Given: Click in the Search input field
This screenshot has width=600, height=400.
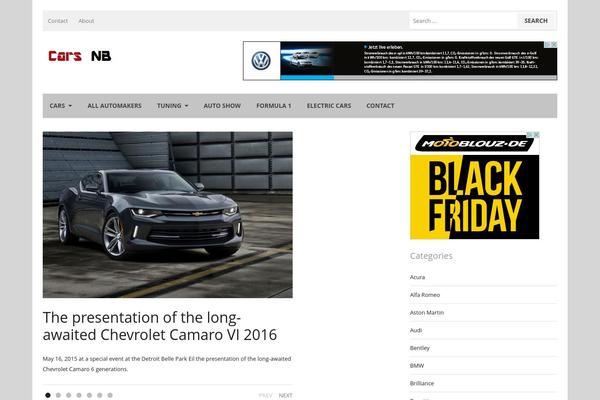Looking at the screenshot, I should tap(462, 20).
